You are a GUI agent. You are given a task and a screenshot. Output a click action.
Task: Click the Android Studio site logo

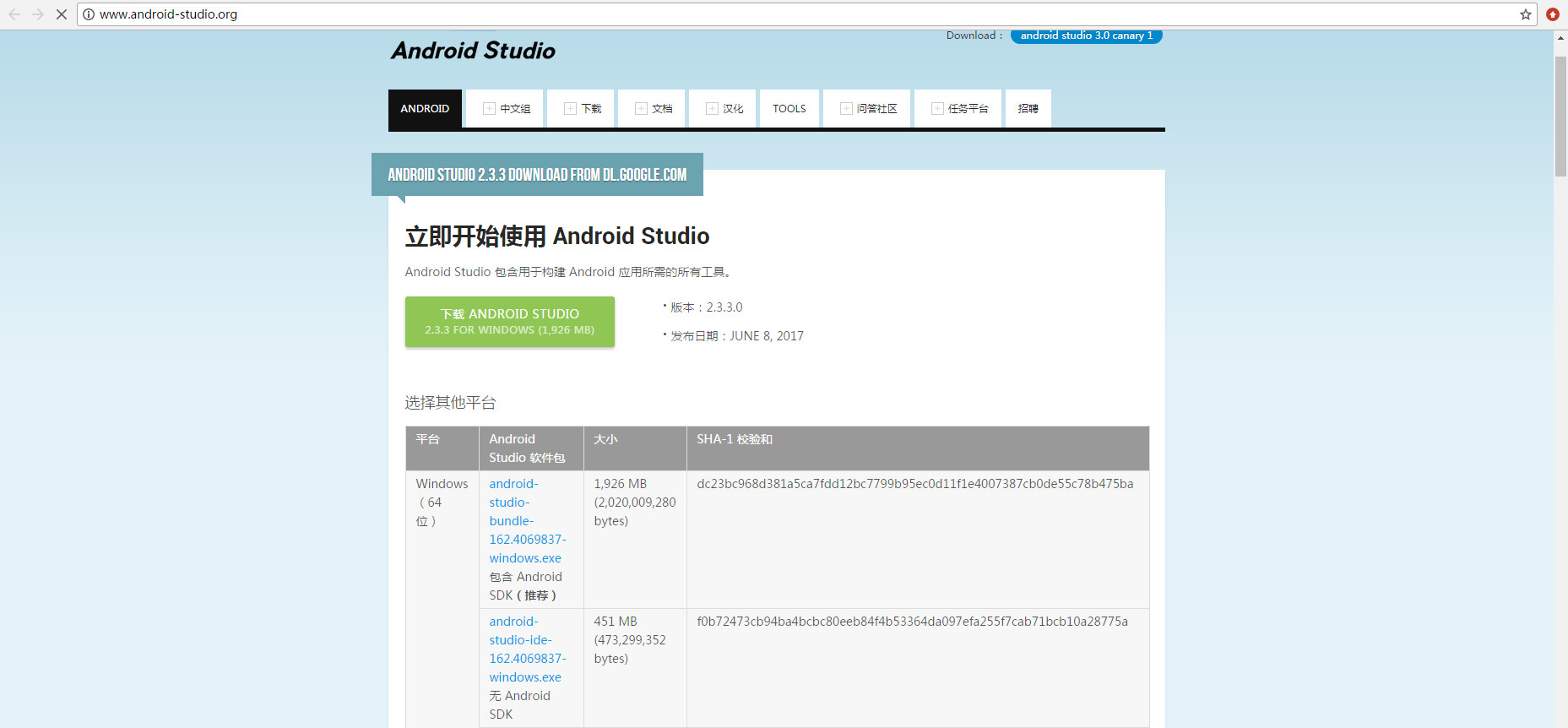click(473, 51)
